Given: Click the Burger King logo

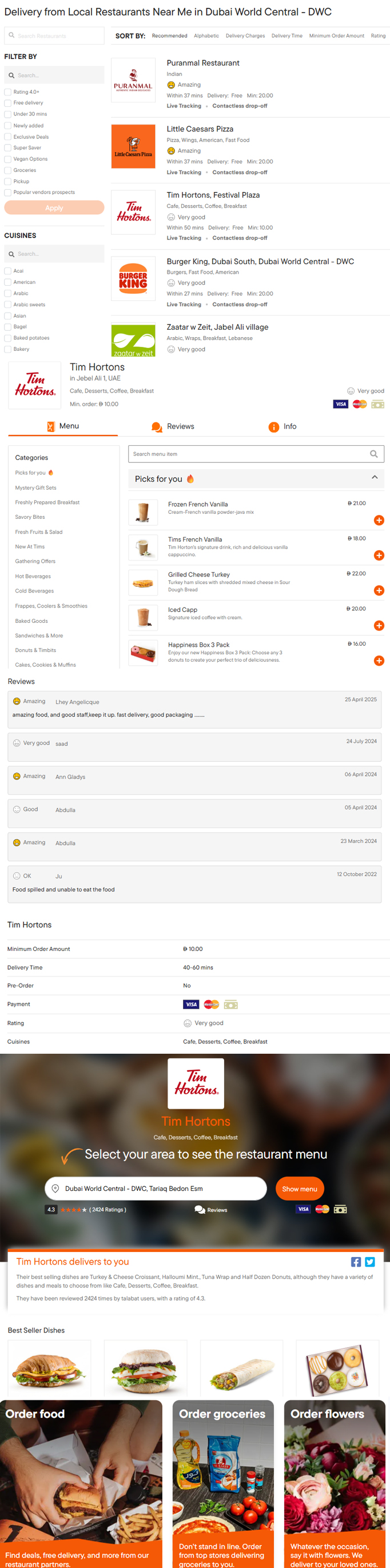Looking at the screenshot, I should pos(133,279).
